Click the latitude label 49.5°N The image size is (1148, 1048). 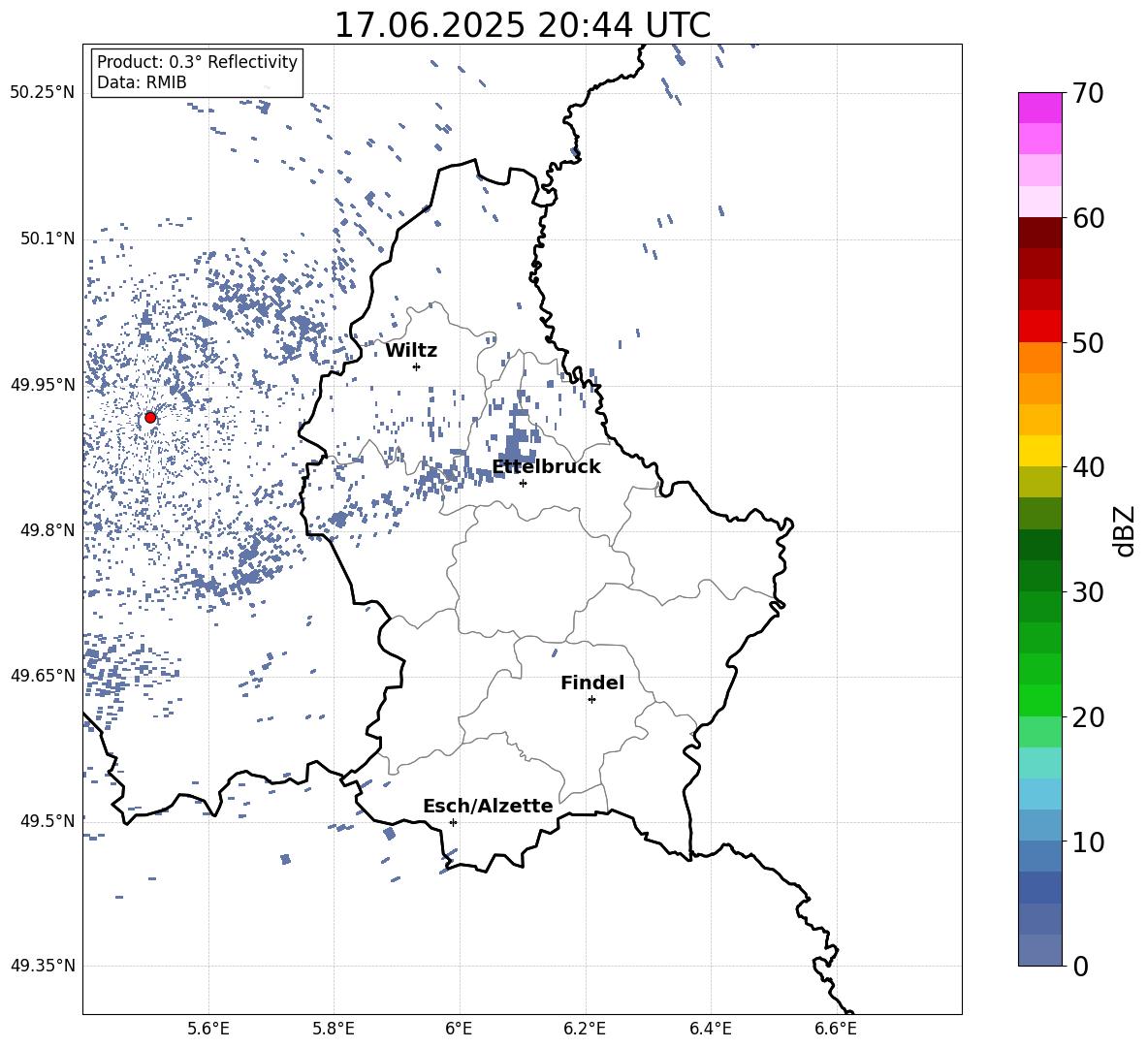tap(48, 820)
